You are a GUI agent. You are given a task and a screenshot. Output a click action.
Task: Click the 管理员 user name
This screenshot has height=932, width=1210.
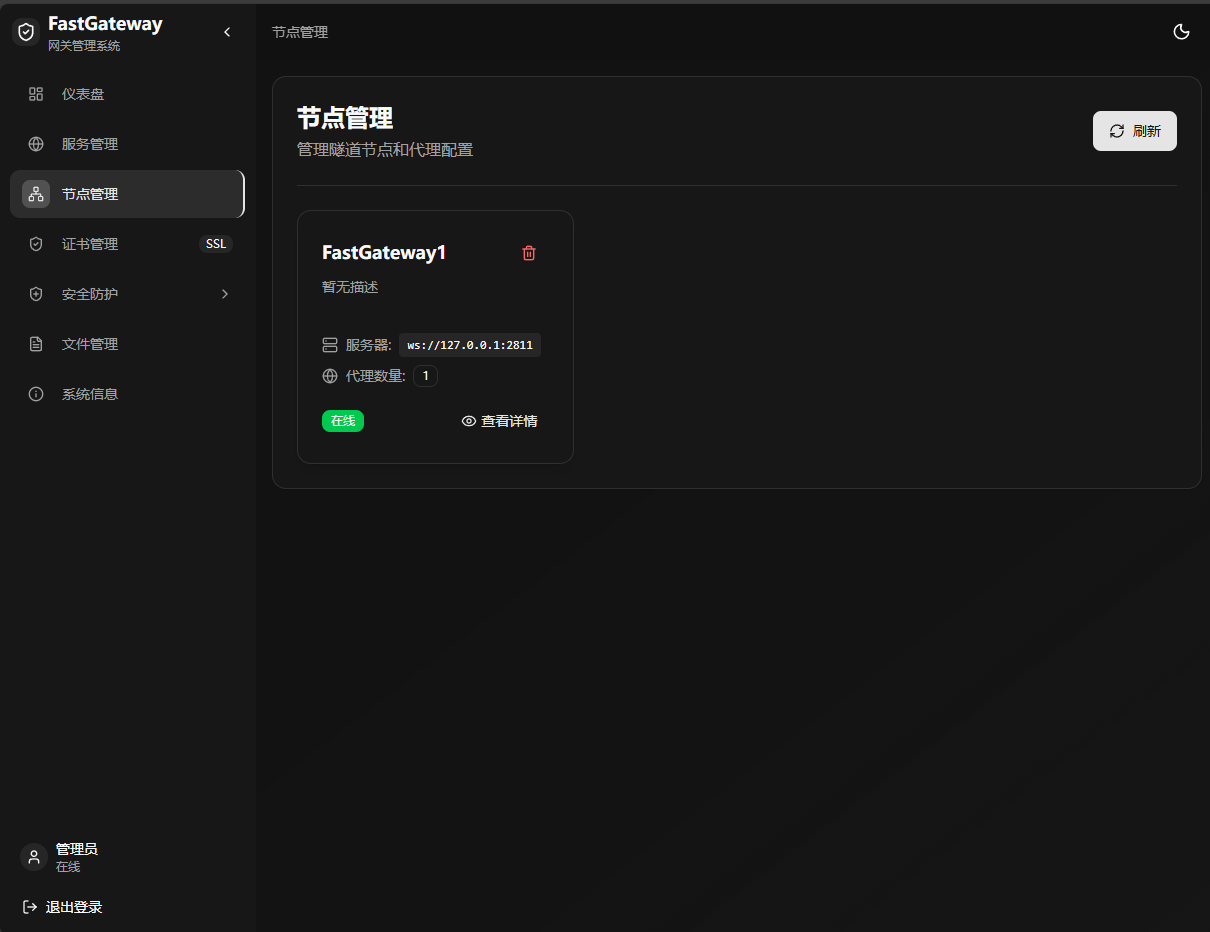pyautogui.click(x=77, y=849)
